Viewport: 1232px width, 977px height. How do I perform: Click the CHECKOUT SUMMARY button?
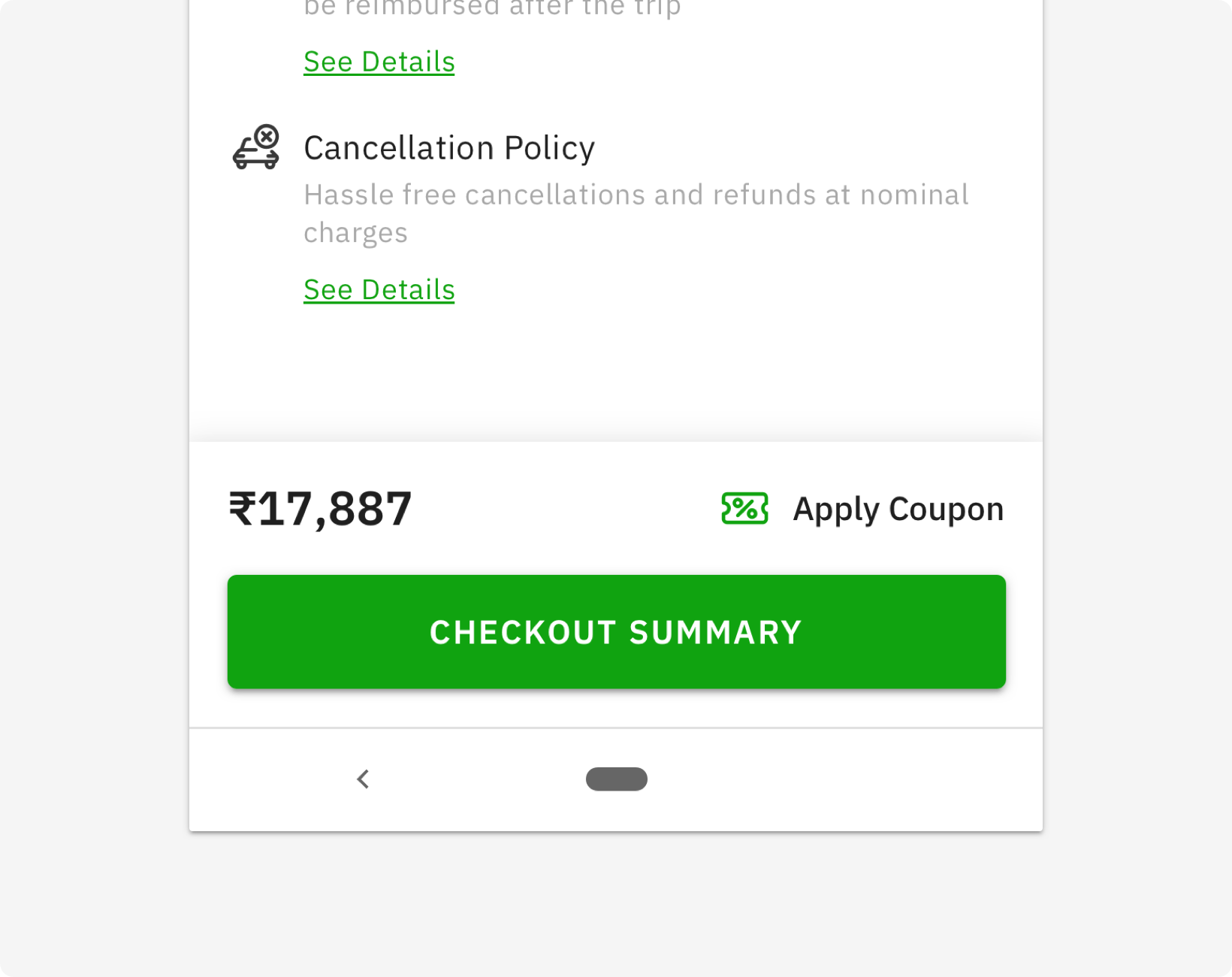(x=617, y=632)
